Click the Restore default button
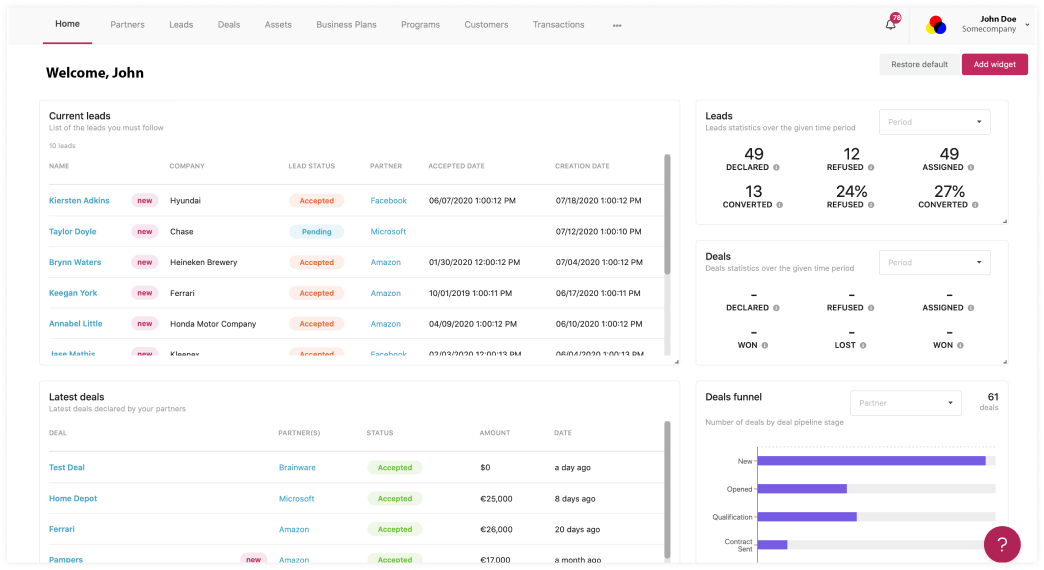This screenshot has height=570, width=1044. click(919, 65)
